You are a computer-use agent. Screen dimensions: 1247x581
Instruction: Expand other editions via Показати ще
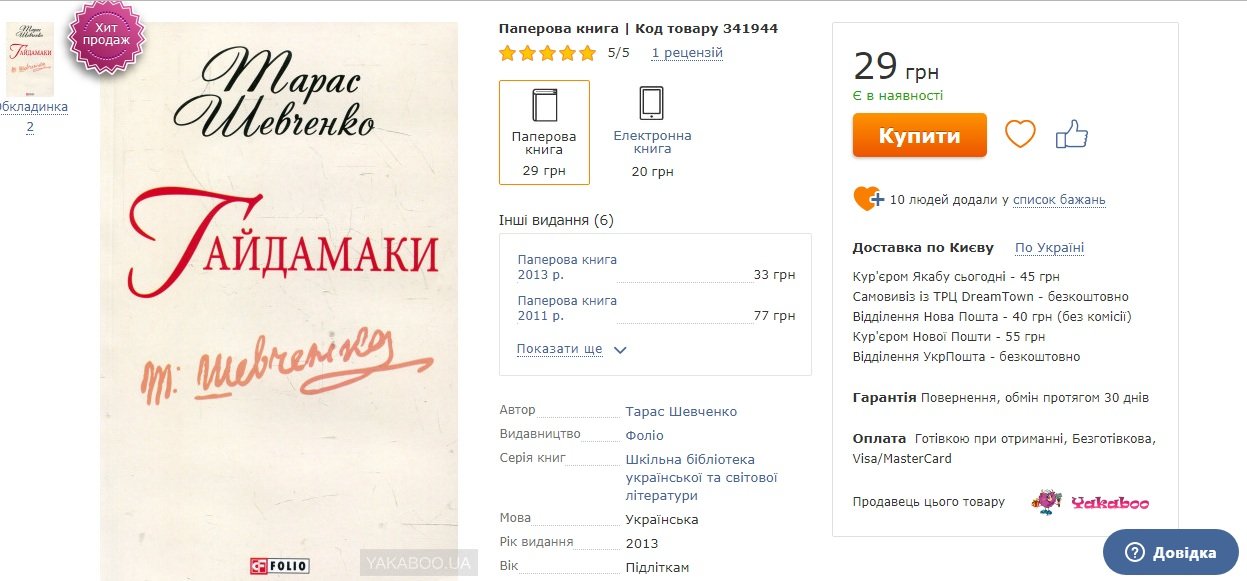coord(560,349)
